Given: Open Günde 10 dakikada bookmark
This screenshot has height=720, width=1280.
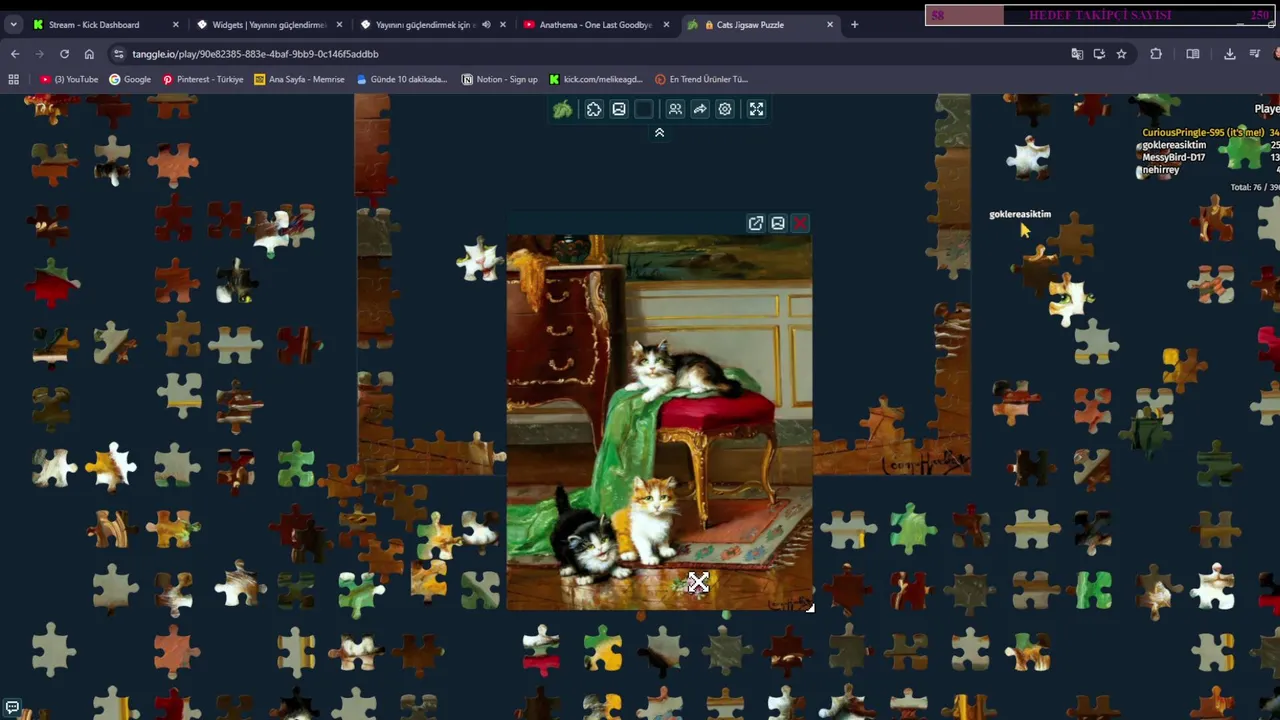Looking at the screenshot, I should (x=402, y=79).
